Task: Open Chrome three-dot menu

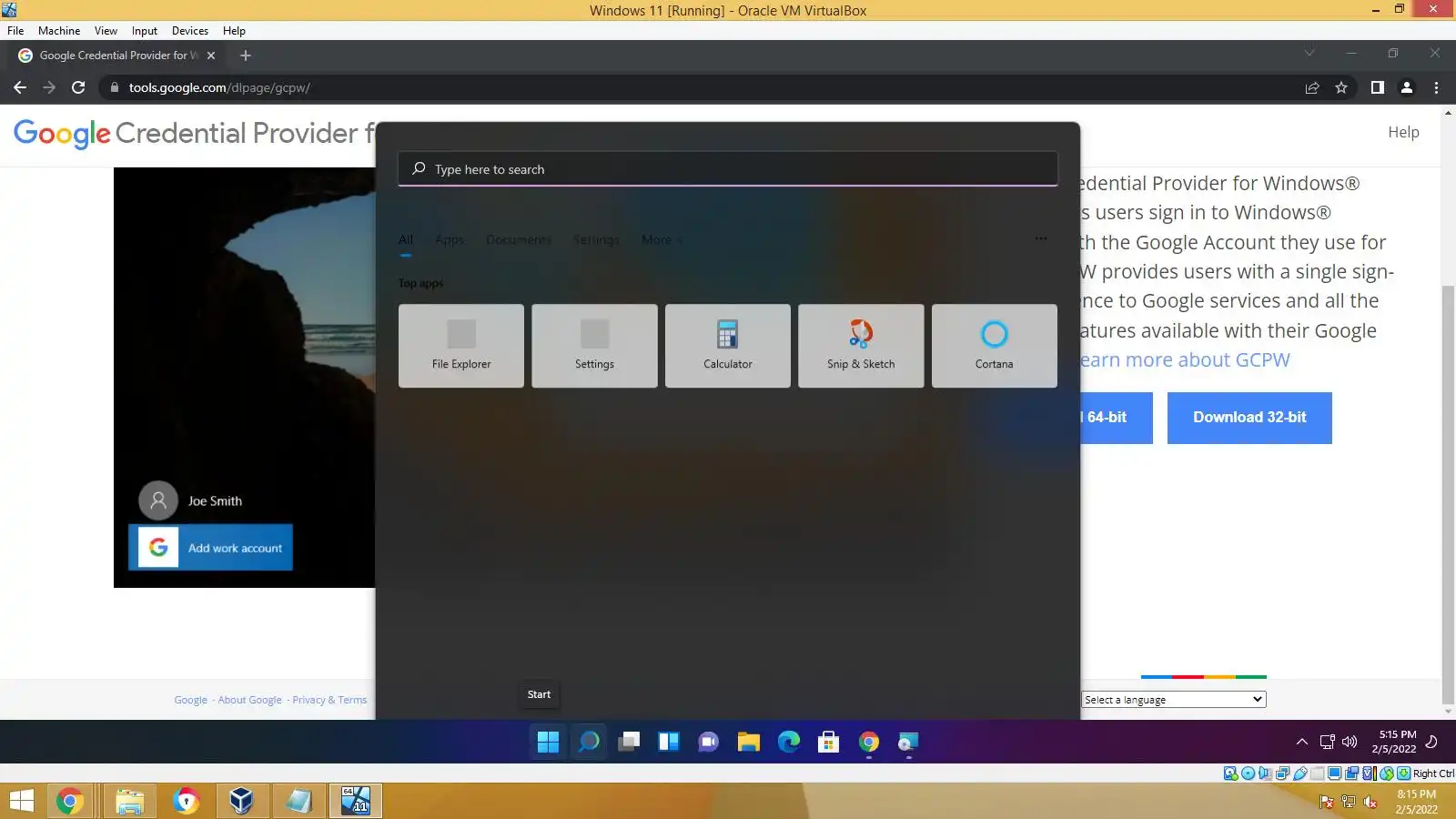Action: [x=1436, y=87]
